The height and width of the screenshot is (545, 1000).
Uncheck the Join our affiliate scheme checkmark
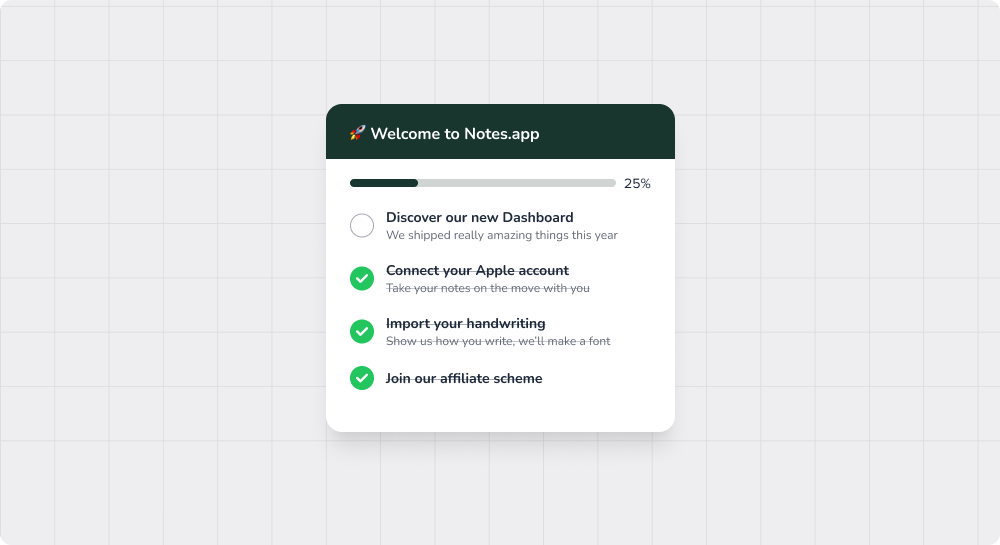(x=362, y=378)
